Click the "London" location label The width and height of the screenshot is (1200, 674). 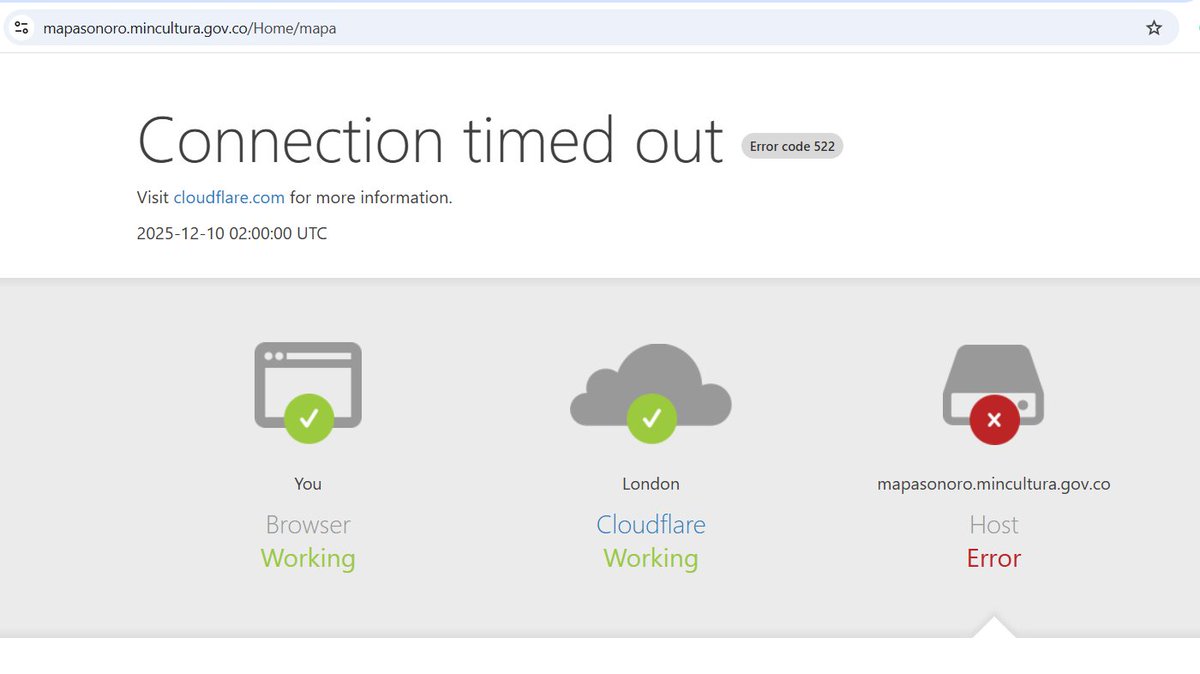(651, 484)
